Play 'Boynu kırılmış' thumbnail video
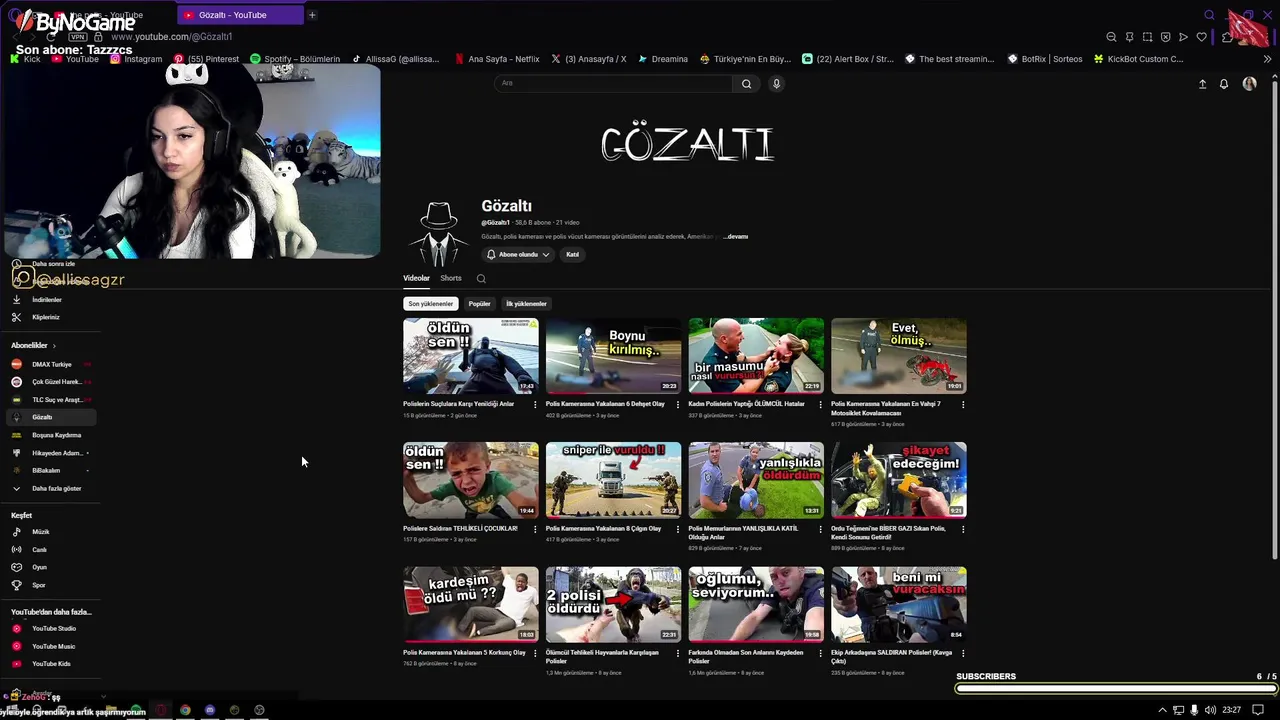The height and width of the screenshot is (720, 1280). click(x=613, y=356)
